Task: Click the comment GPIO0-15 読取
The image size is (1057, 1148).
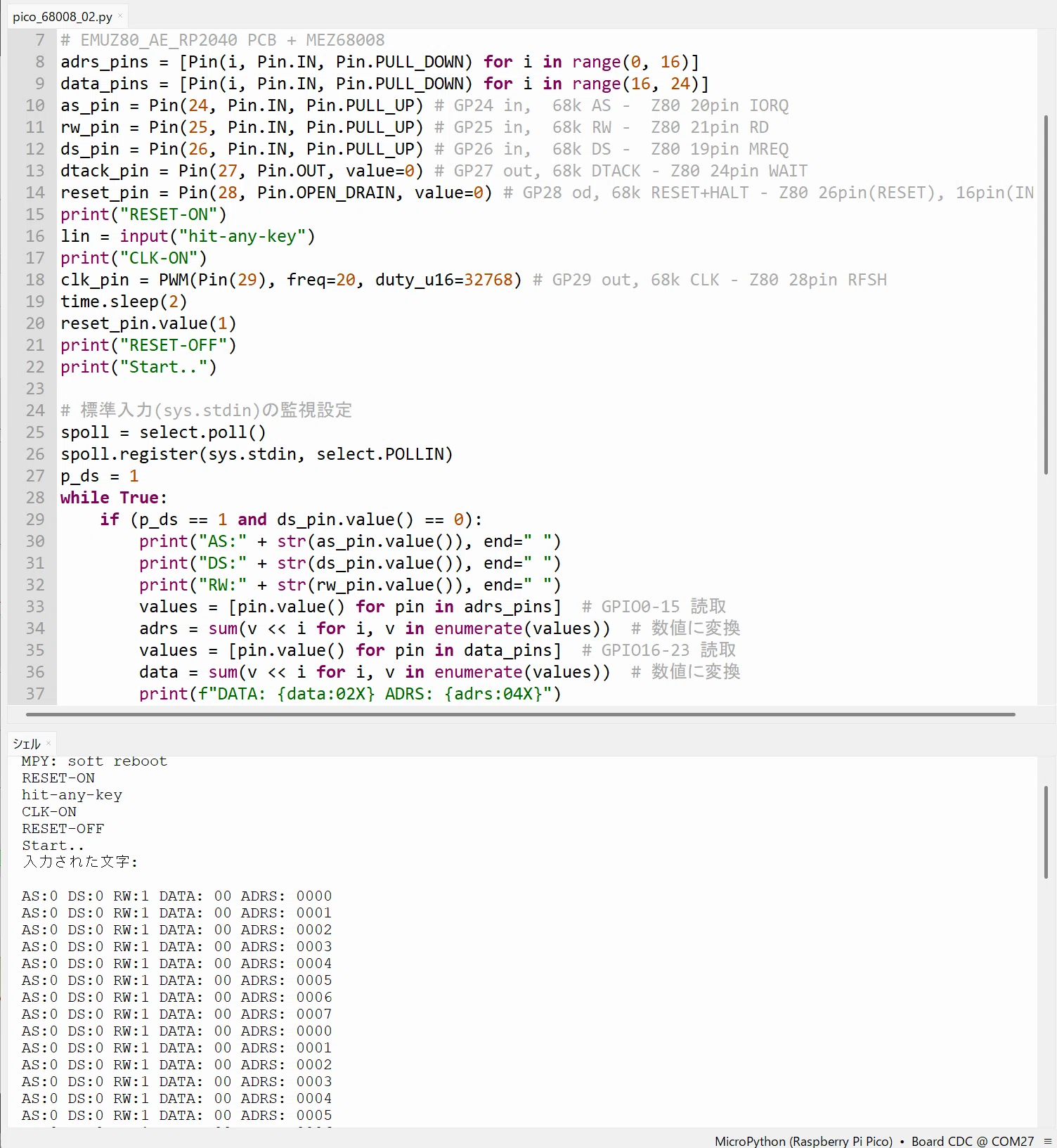Action: 654,607
